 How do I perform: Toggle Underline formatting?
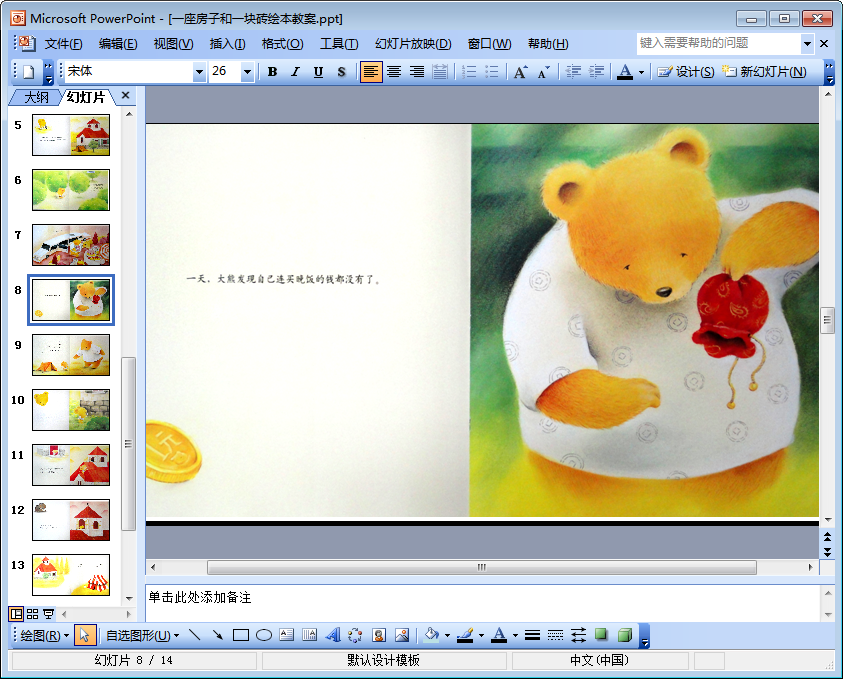click(318, 72)
